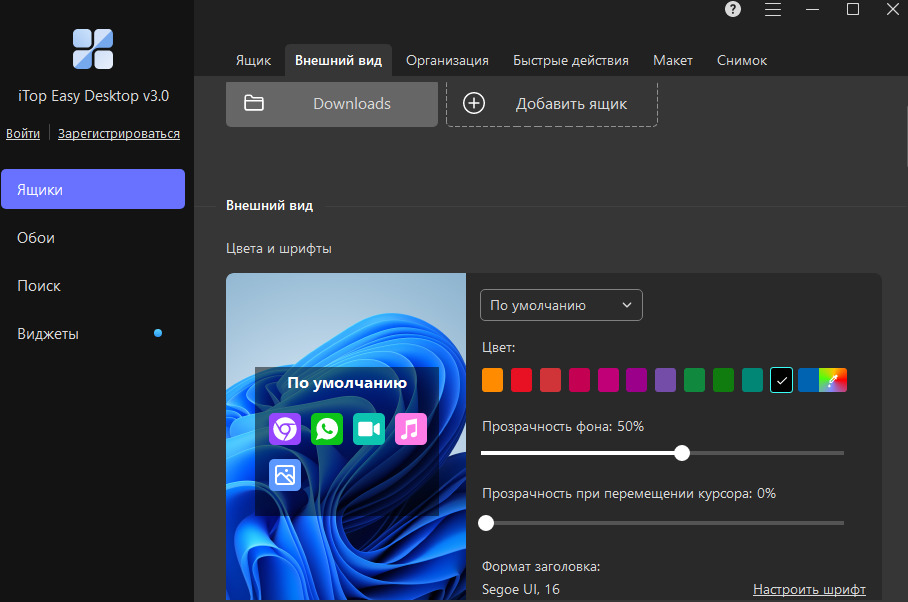Screen dimensions: 908x602
Task: Choose the lavender purple color swatch
Action: [x=665, y=380]
